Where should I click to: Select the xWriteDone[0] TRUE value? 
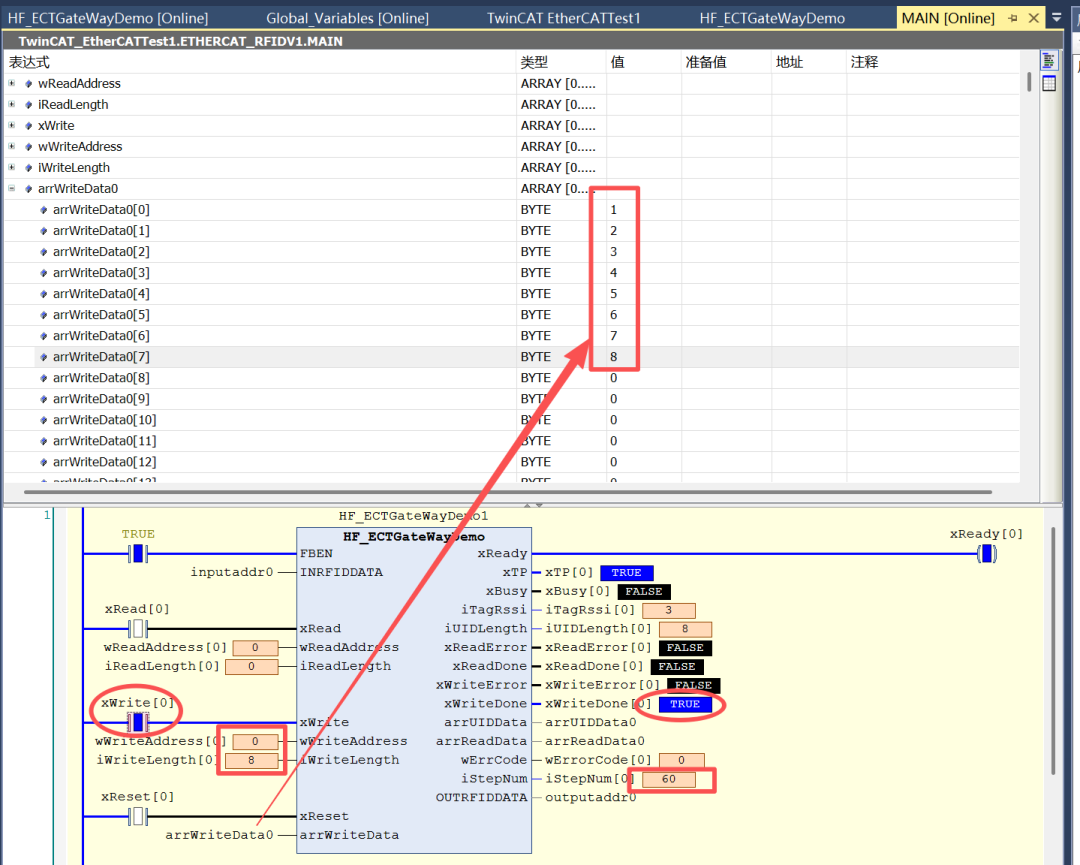coord(685,704)
